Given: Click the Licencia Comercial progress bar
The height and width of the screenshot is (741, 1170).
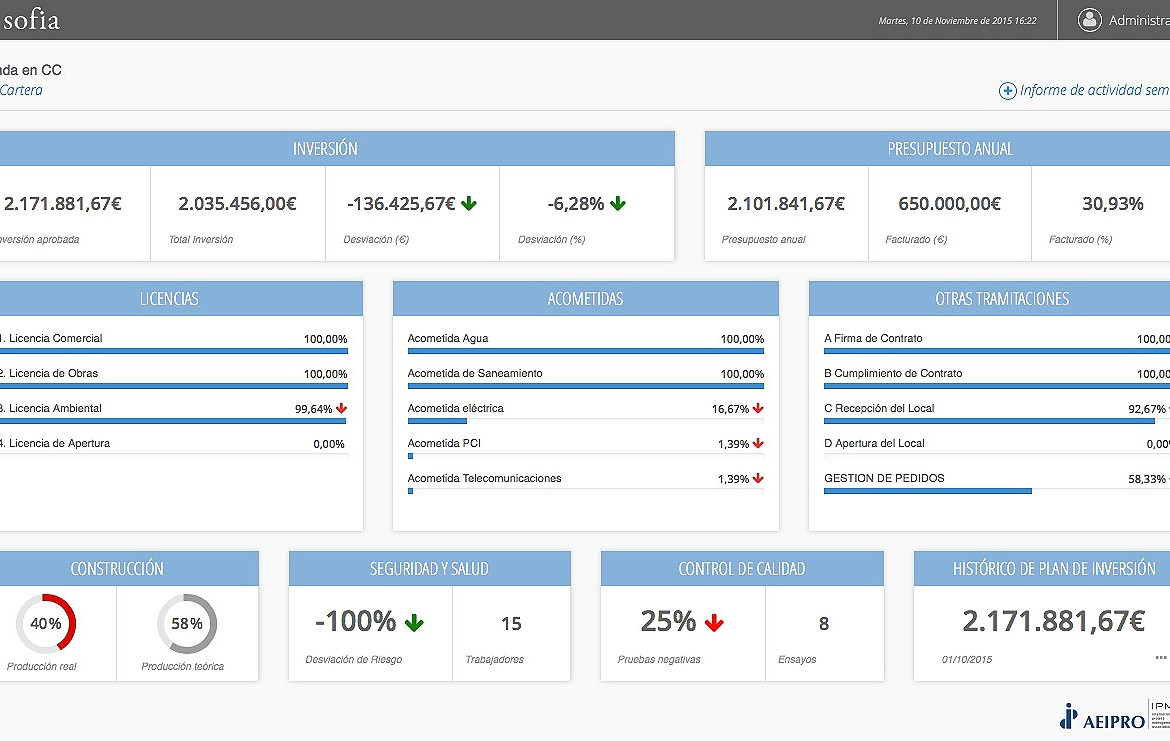Looking at the screenshot, I should [174, 351].
